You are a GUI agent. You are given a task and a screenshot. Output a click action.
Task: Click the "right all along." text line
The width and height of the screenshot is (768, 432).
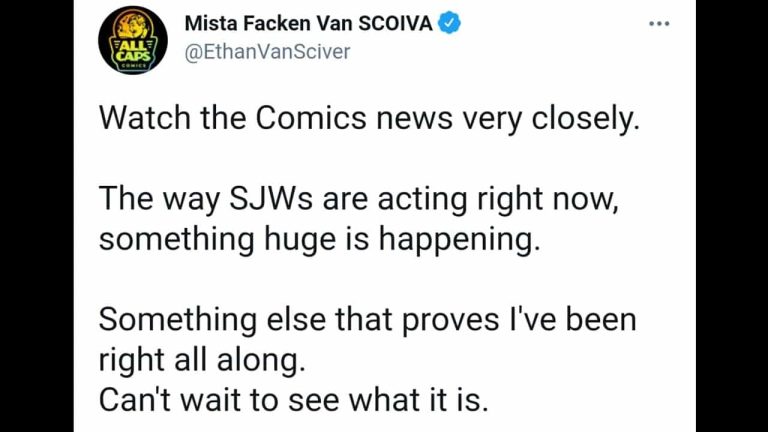[202, 360]
